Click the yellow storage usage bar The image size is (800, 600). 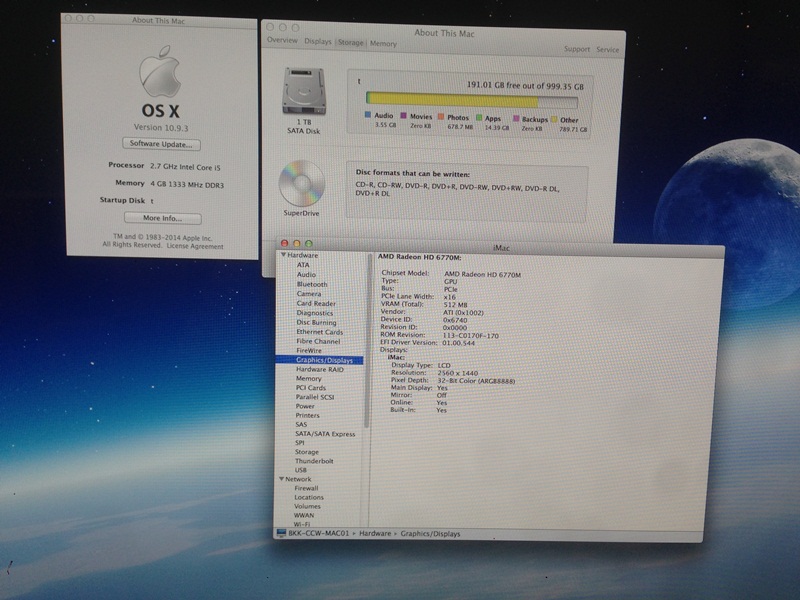(452, 99)
